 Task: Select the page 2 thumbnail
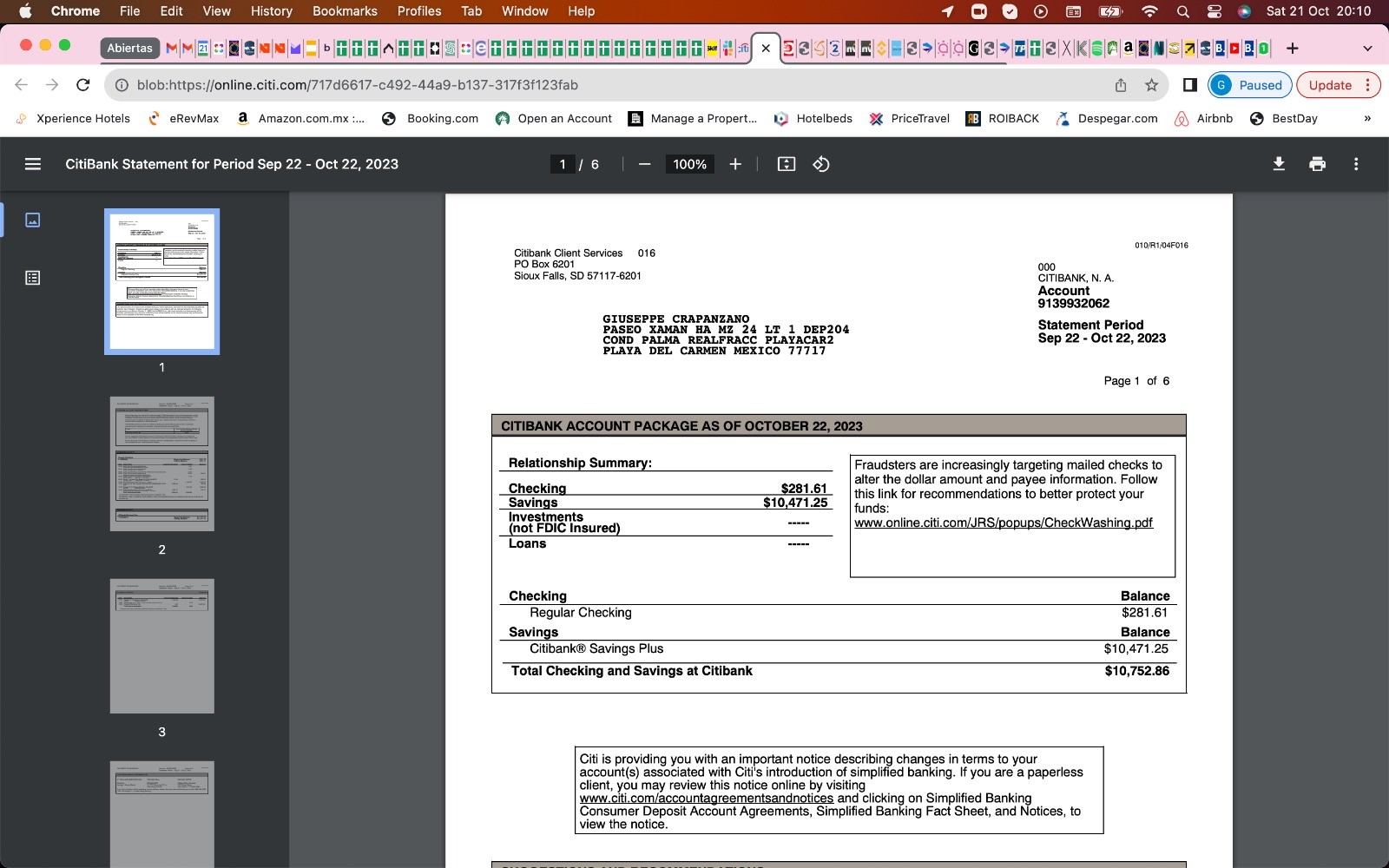(x=161, y=464)
